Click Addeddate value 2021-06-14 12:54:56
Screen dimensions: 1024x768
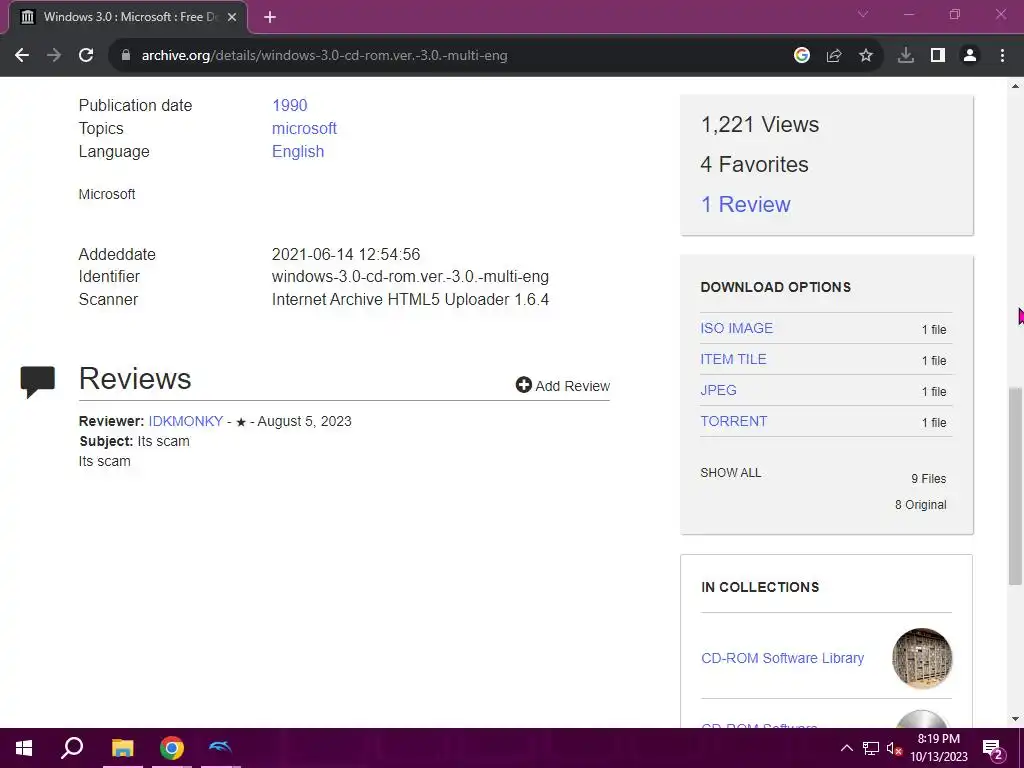346,254
